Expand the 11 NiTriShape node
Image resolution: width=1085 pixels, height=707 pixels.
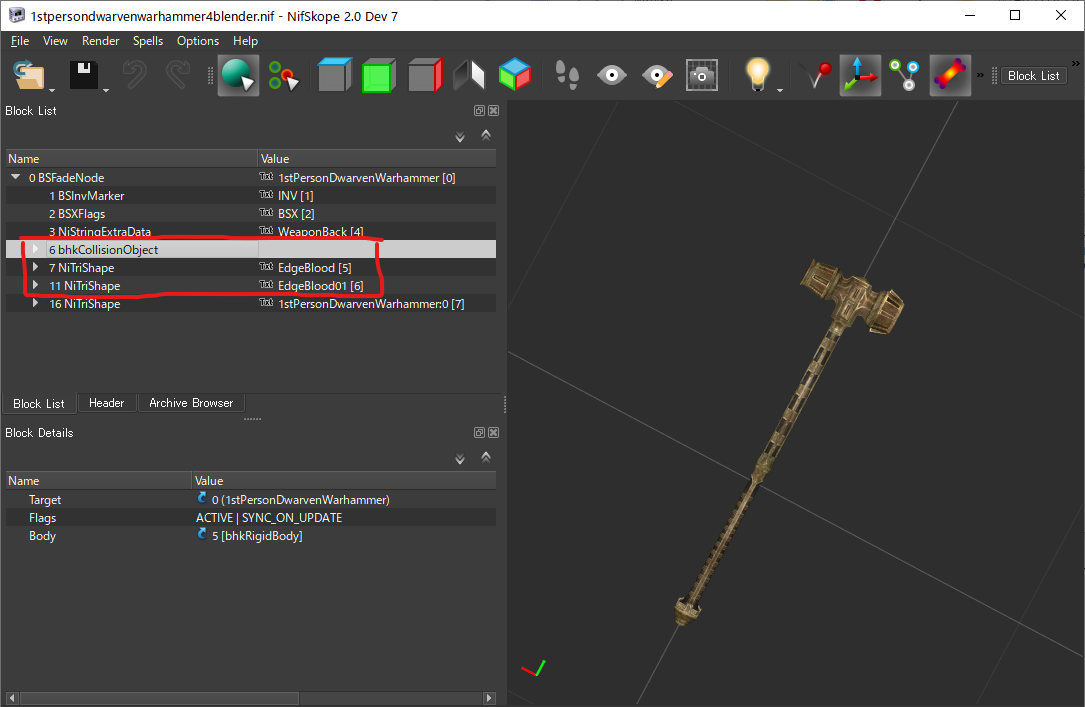click(x=35, y=285)
